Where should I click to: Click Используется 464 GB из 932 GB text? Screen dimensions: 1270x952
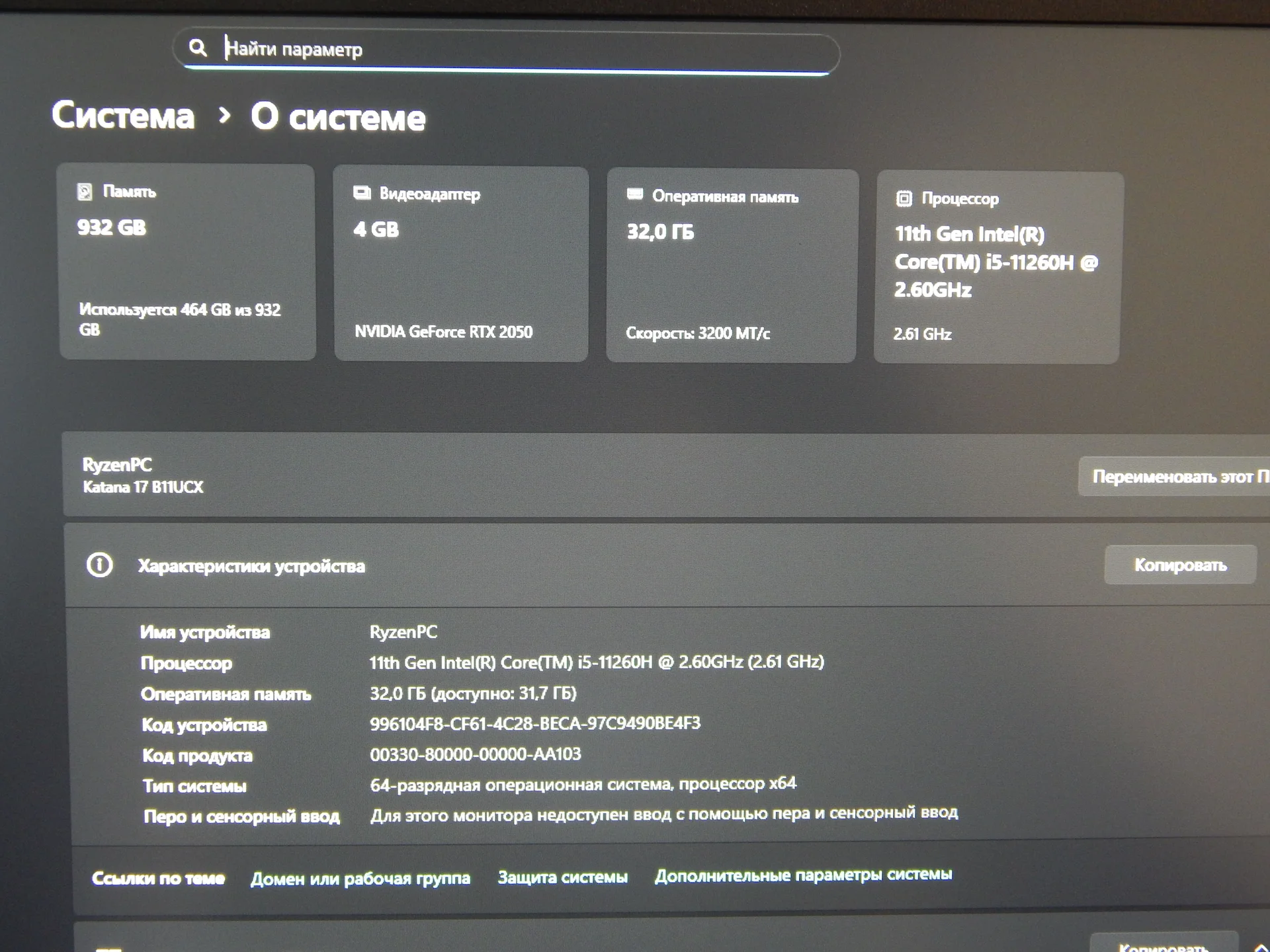click(x=180, y=319)
